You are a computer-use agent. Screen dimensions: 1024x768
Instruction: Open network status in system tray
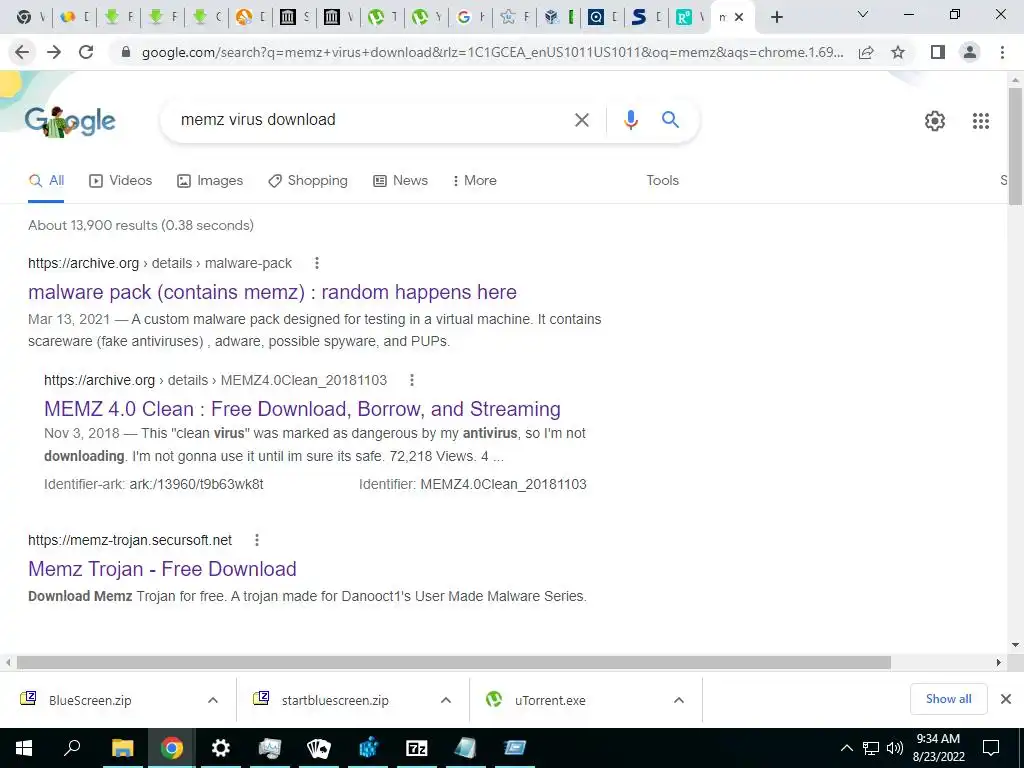(871, 748)
